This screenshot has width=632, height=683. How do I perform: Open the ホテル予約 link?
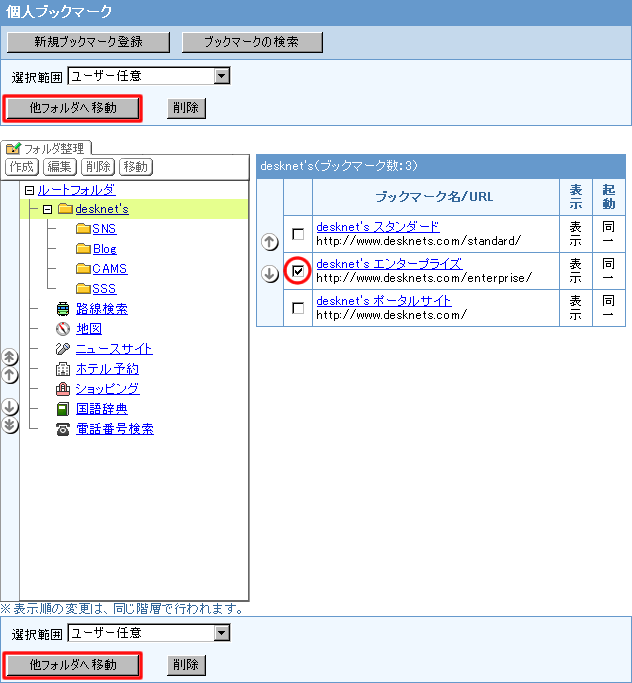[107, 369]
